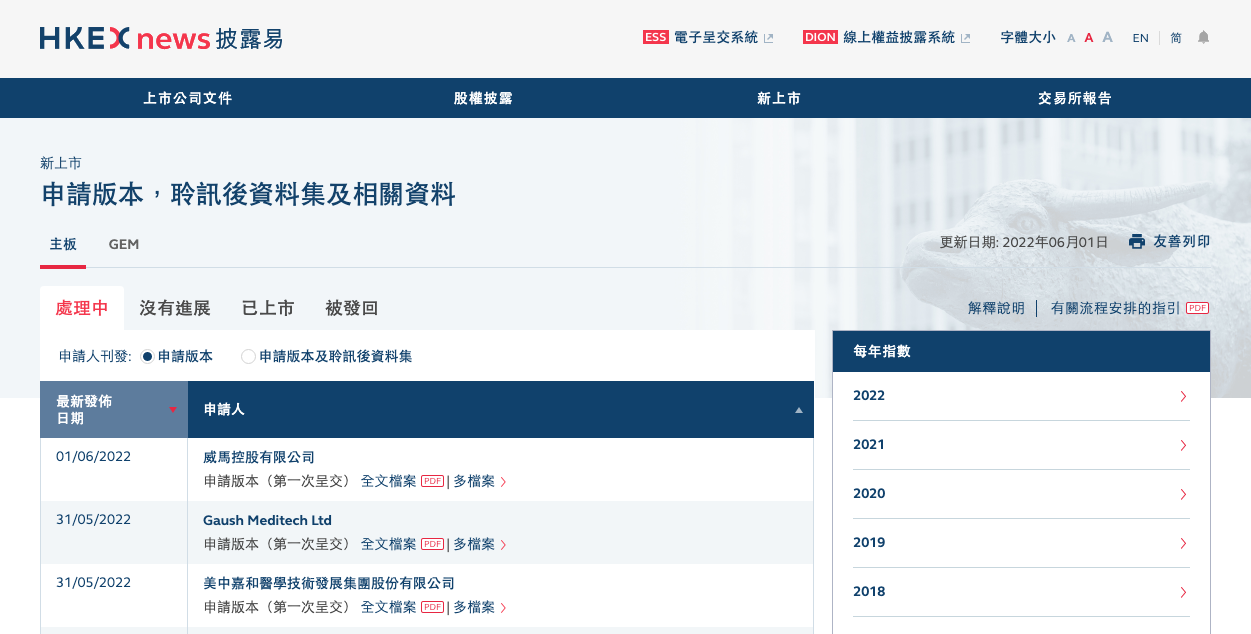
Task: Switch to the 已上市 tab
Action: [268, 308]
